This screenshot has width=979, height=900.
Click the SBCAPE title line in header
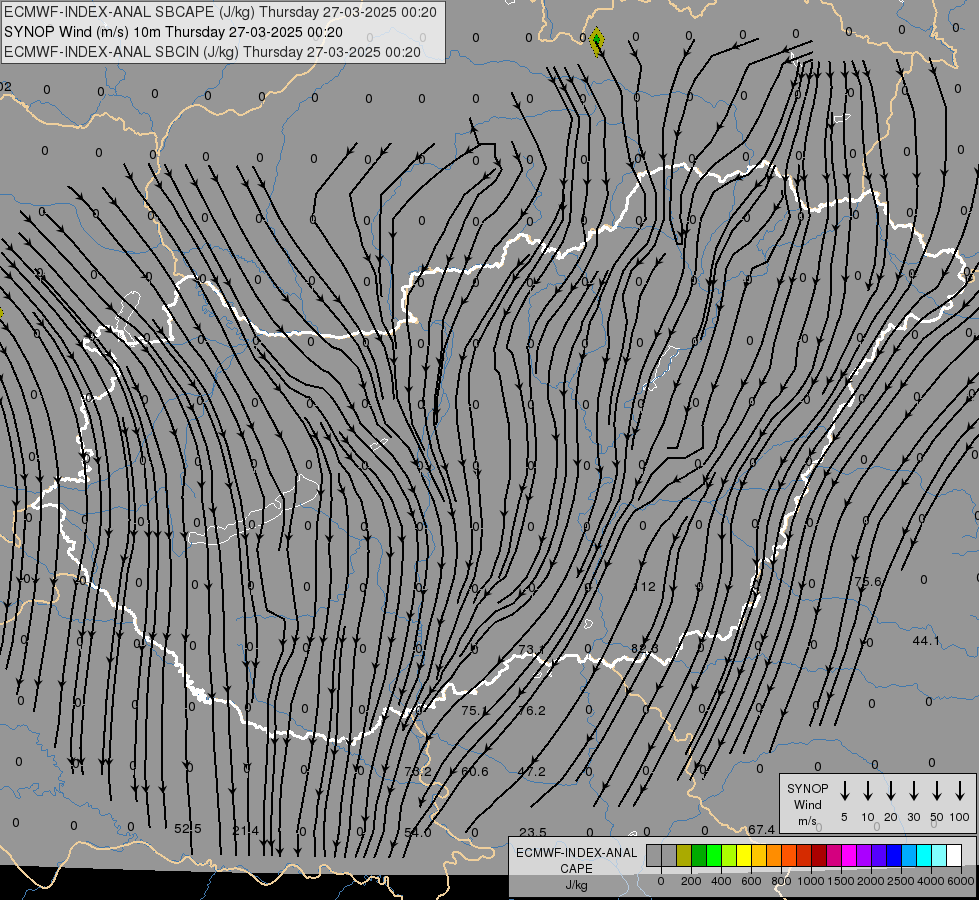tap(220, 12)
